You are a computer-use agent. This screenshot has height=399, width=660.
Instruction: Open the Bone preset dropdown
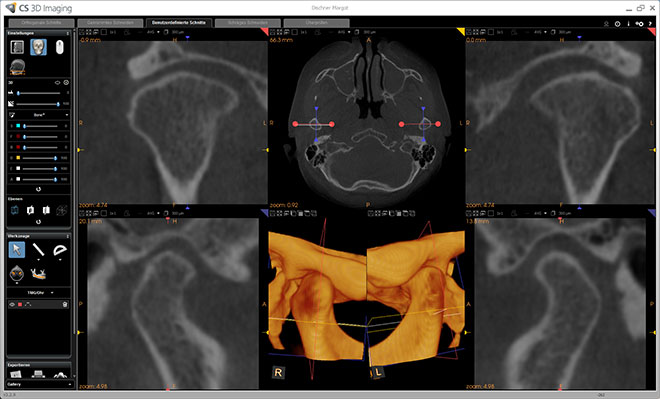coord(39,115)
